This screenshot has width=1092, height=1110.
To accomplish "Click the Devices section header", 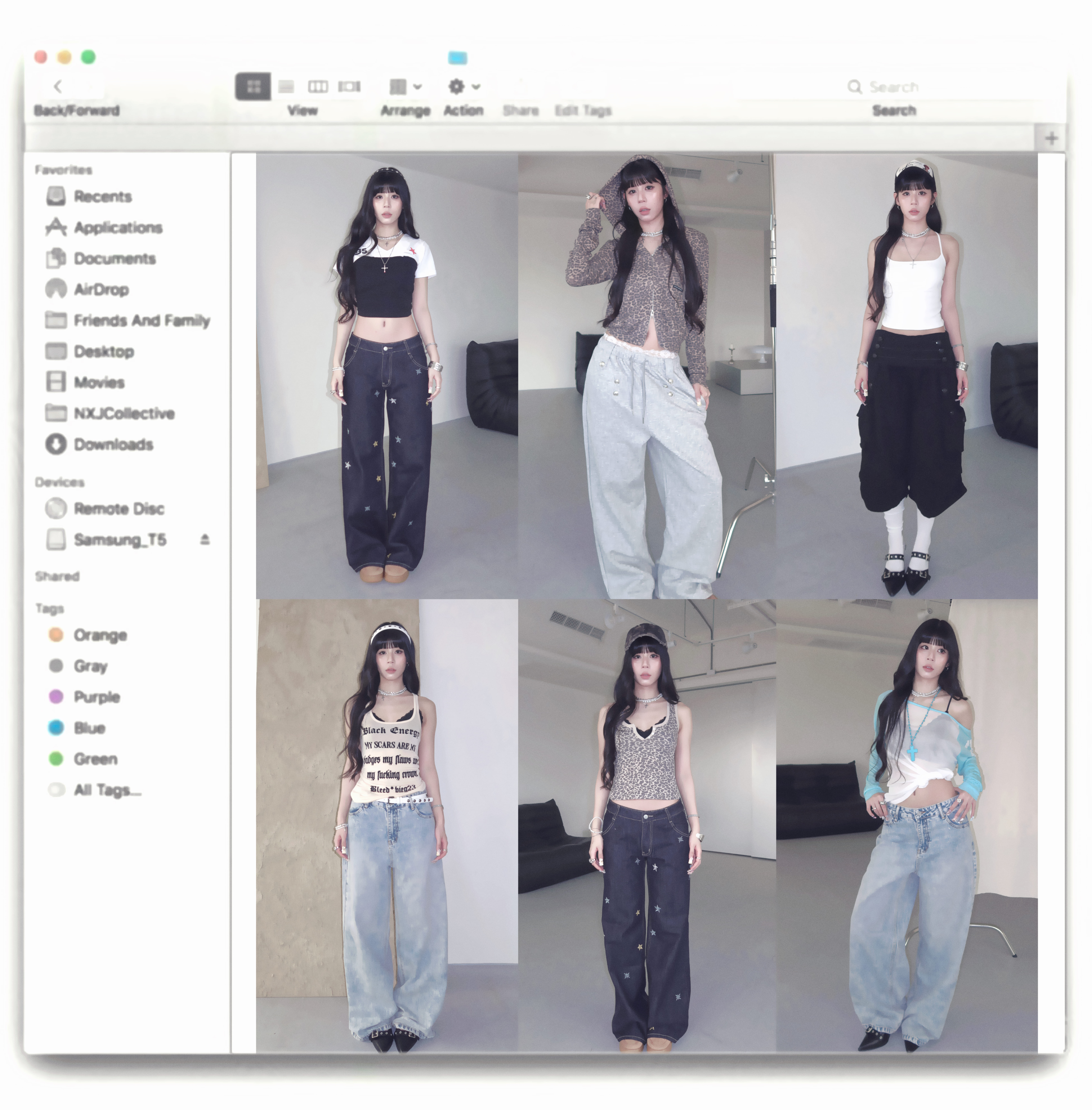I will coord(60,482).
